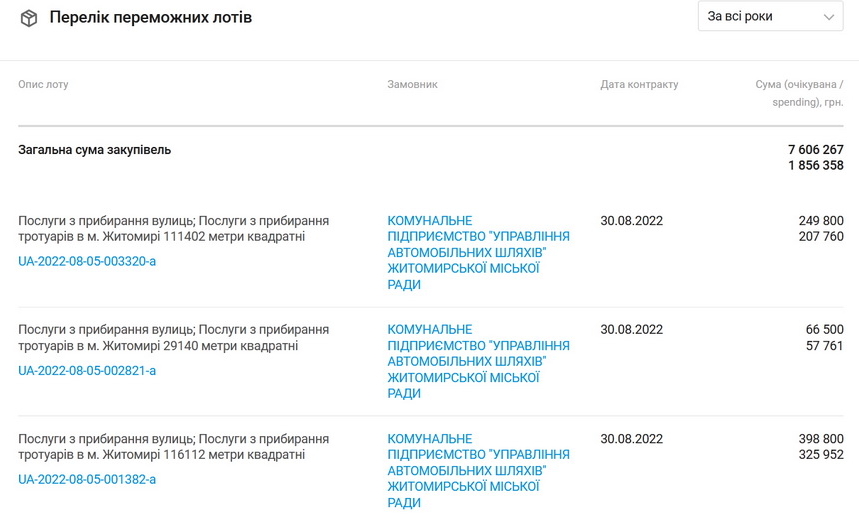
Task: Open lot link UA-2022-08-05-001382-a
Action: [x=87, y=479]
